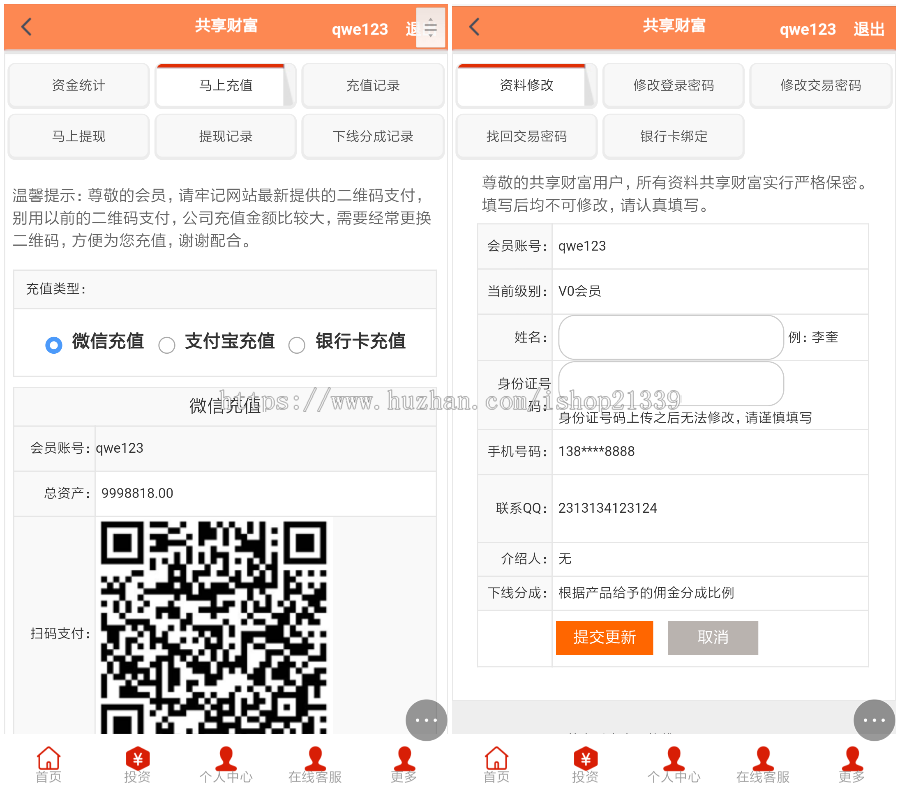Click 会员账号 value qwe123 in recharge table
900x797 pixels.
[119, 448]
